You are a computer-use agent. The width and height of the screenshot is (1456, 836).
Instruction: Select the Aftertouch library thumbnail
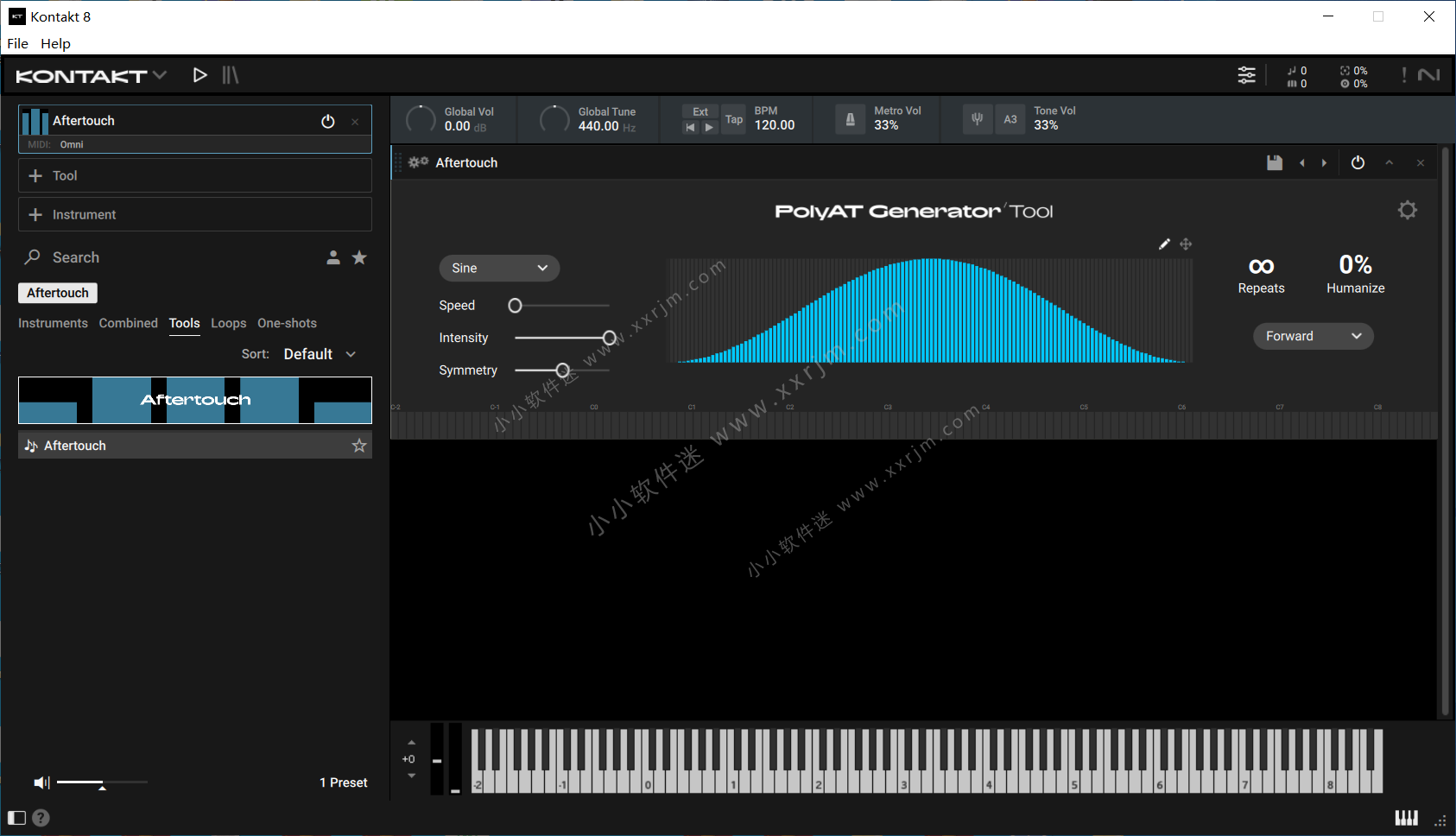point(195,400)
